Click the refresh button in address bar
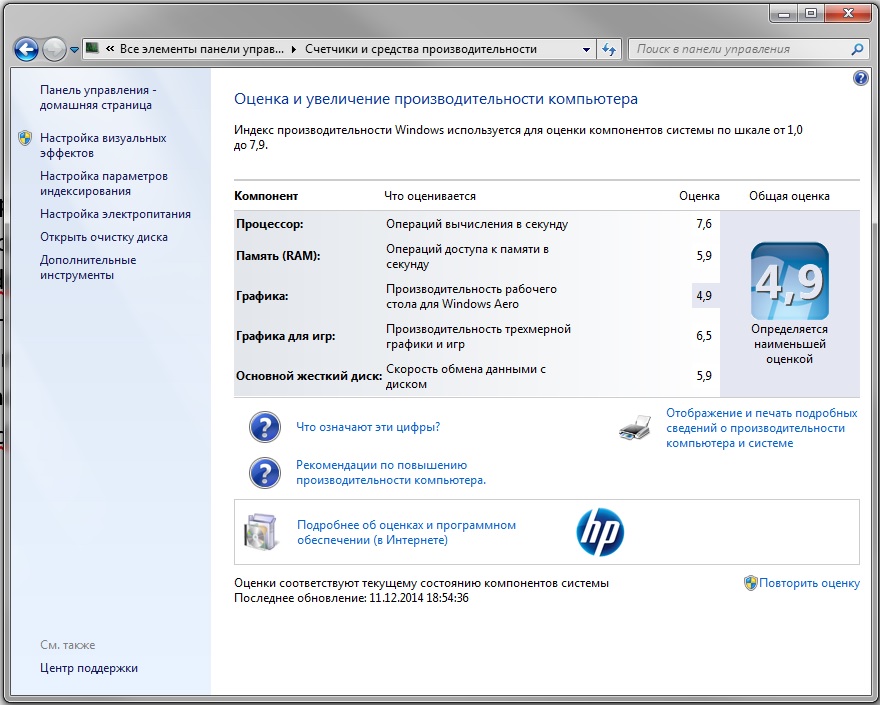Viewport: 880px width, 705px height. [x=610, y=49]
